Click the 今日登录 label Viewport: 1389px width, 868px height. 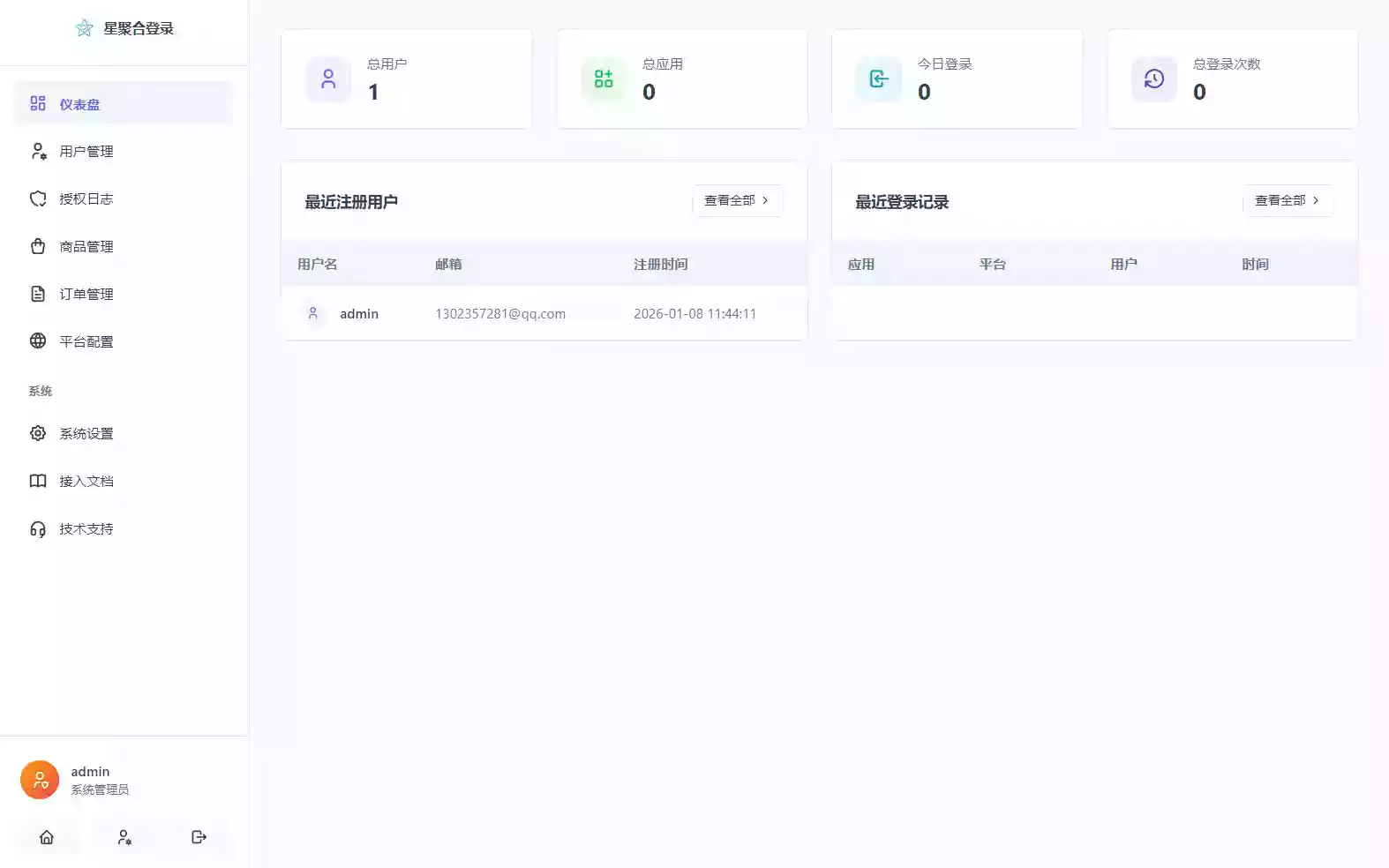tap(945, 64)
